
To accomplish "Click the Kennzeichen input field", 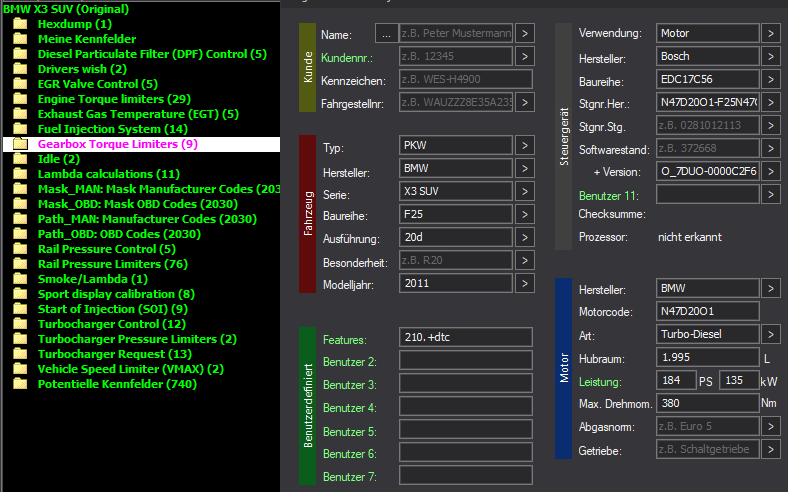I will [x=466, y=79].
